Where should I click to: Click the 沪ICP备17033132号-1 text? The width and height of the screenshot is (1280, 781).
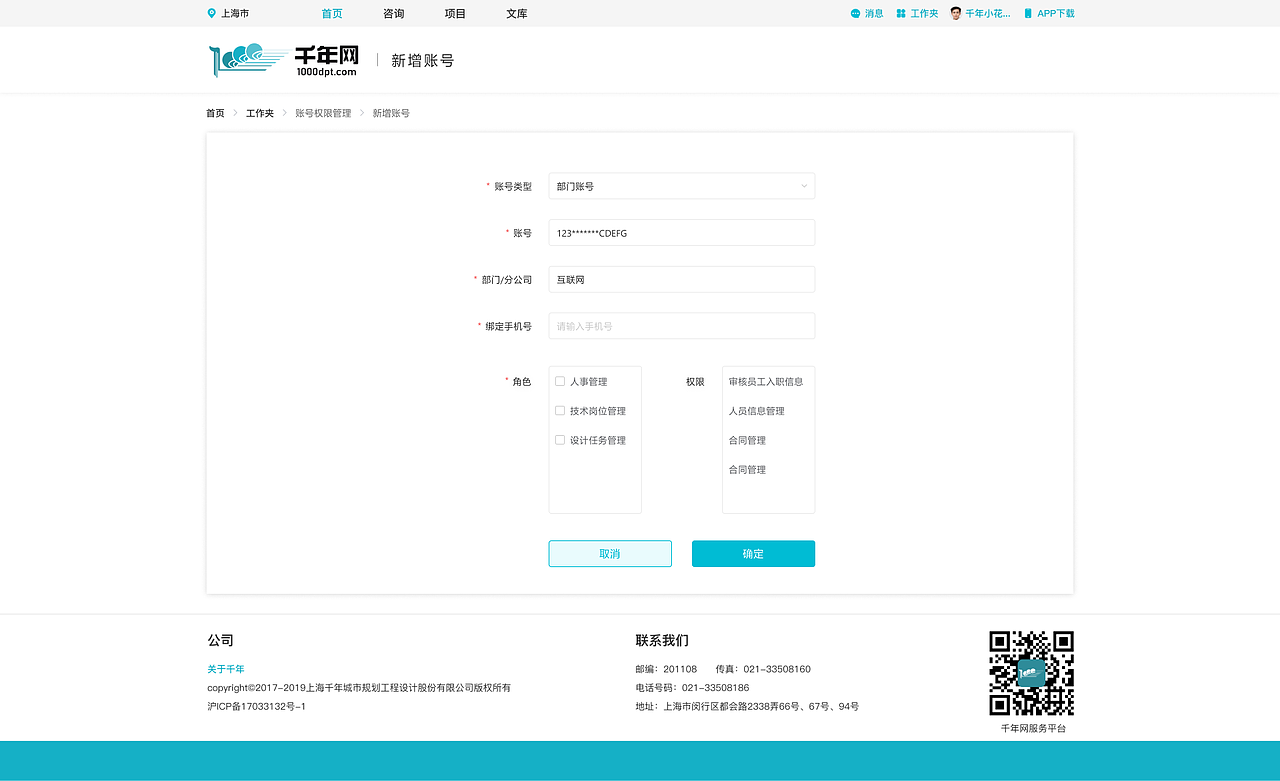pos(256,707)
